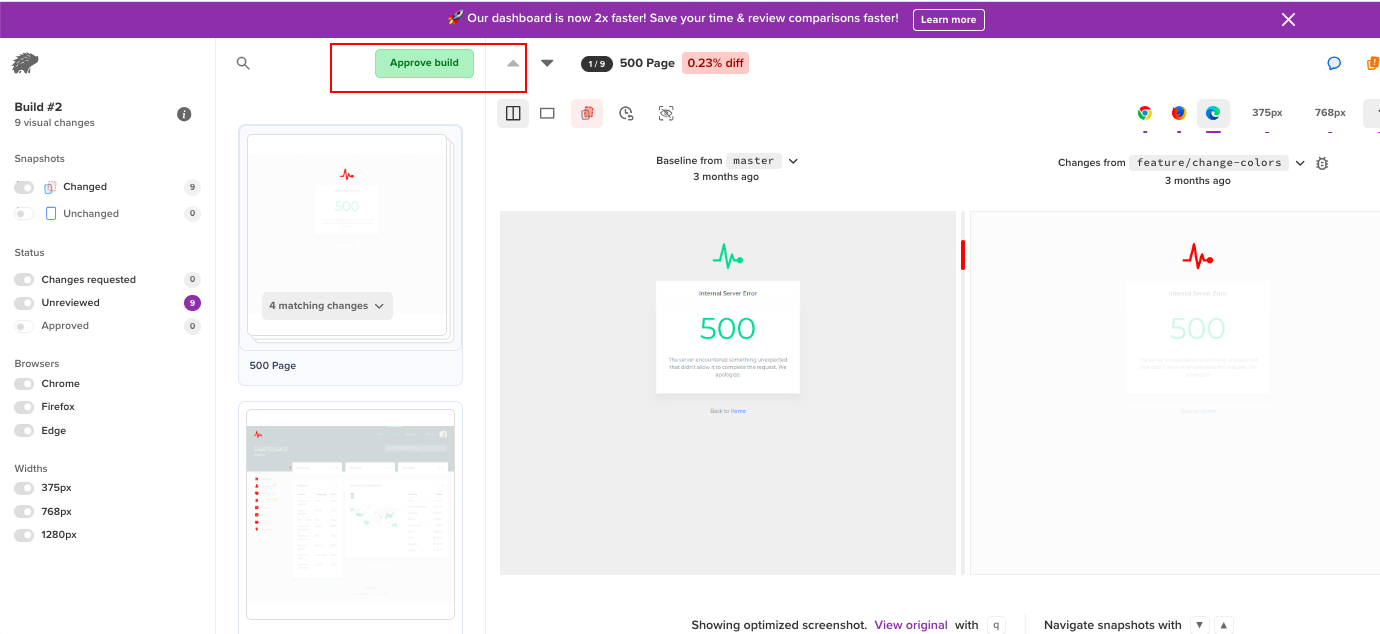The width and height of the screenshot is (1380, 634).
Task: Toggle the Changed snapshots filter
Action: click(x=24, y=187)
